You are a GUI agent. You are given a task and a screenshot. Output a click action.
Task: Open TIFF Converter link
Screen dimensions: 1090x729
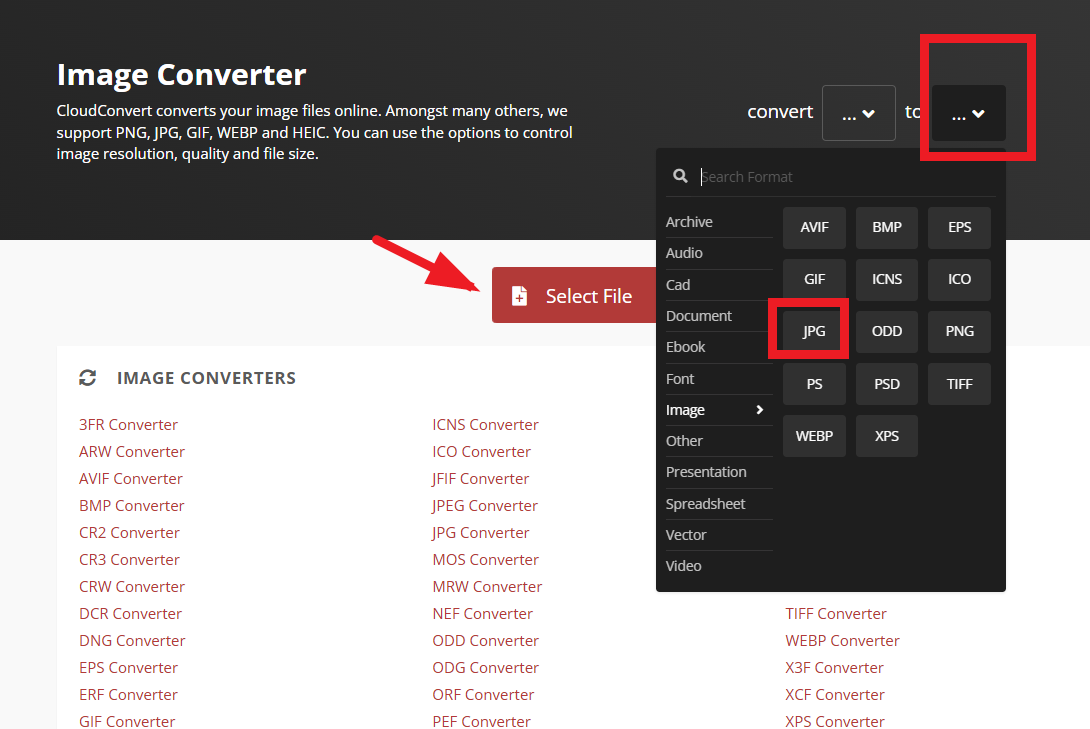[x=836, y=614]
